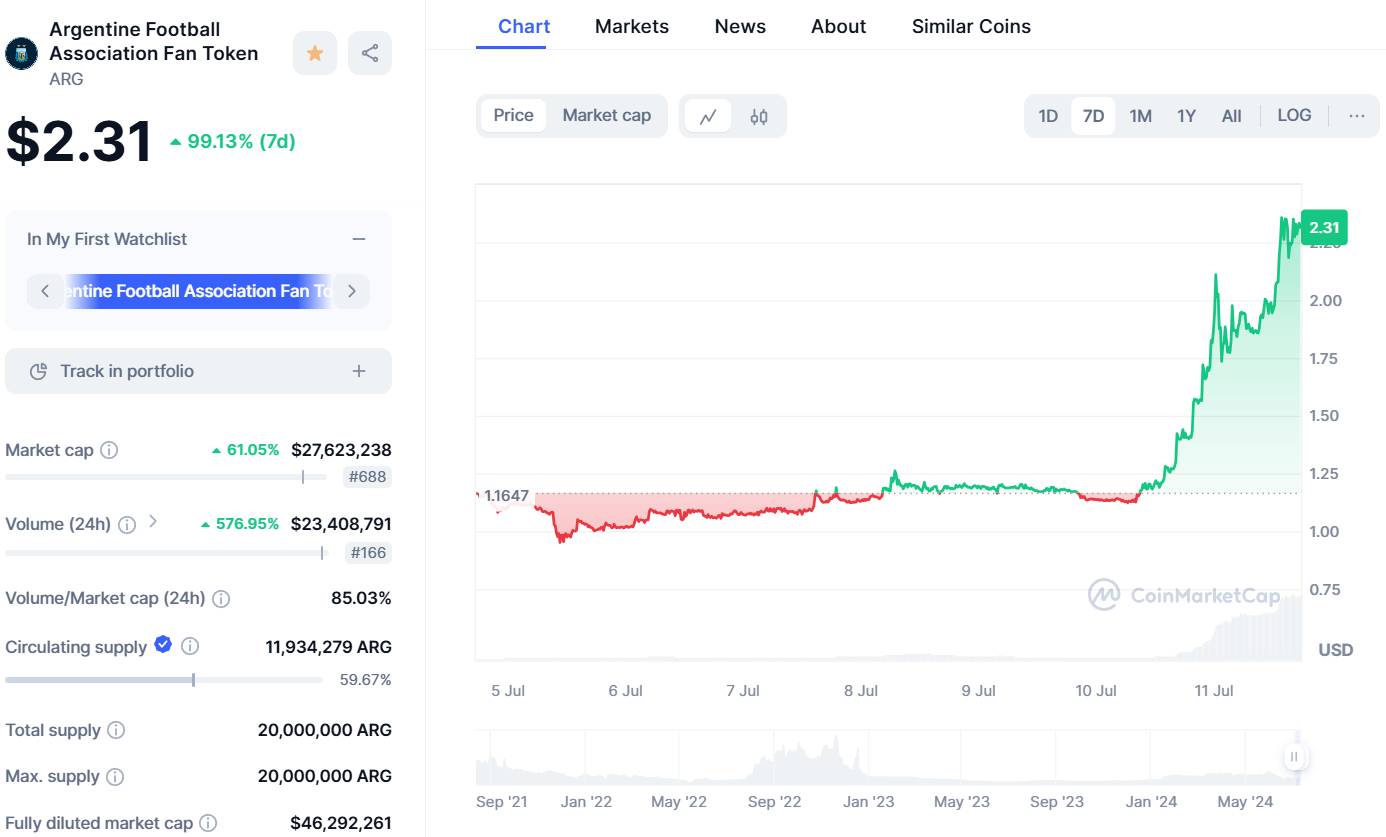The height and width of the screenshot is (837, 1386).
Task: Select All time range
Action: [x=1232, y=116]
